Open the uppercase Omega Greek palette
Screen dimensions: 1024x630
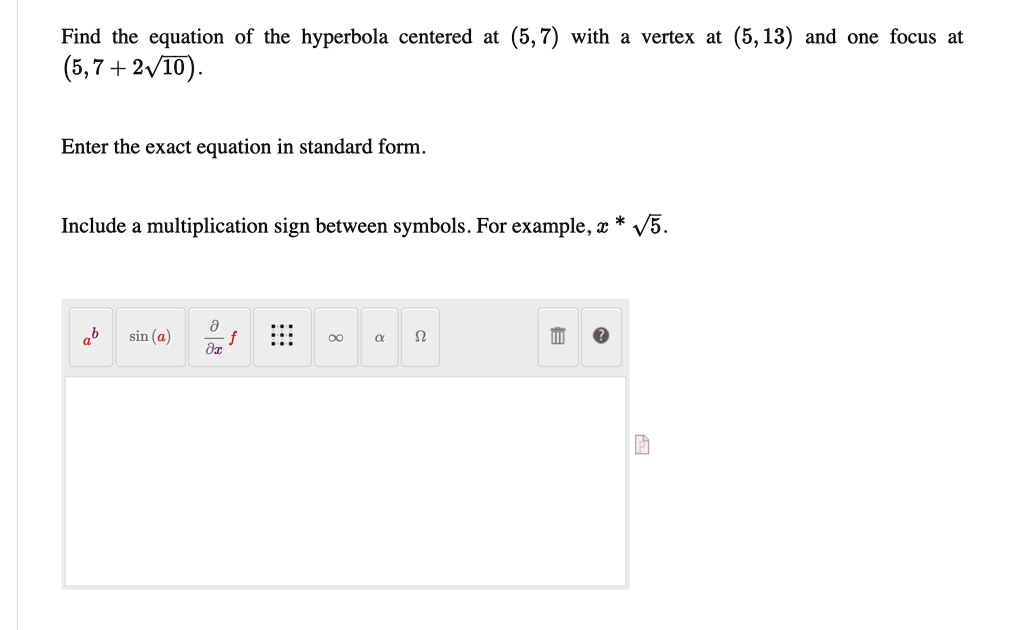point(420,337)
